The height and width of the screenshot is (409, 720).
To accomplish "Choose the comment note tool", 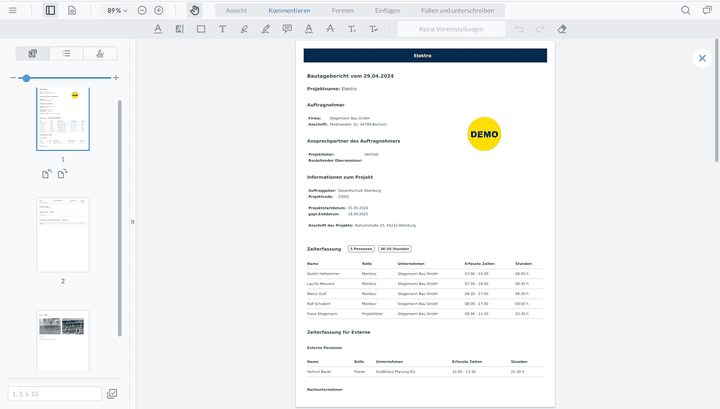I will tap(287, 29).
